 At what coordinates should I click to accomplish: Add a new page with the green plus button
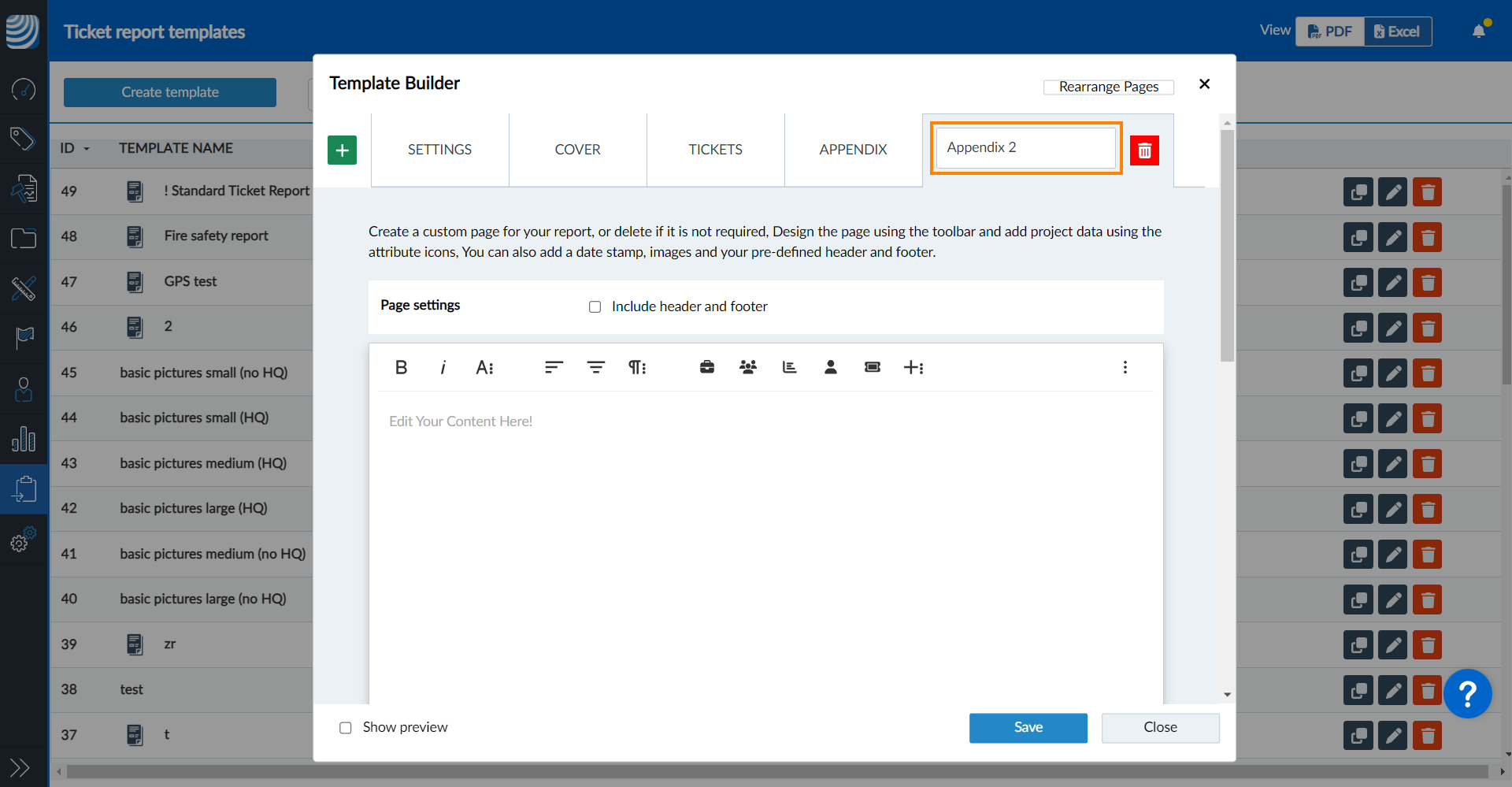pos(342,150)
